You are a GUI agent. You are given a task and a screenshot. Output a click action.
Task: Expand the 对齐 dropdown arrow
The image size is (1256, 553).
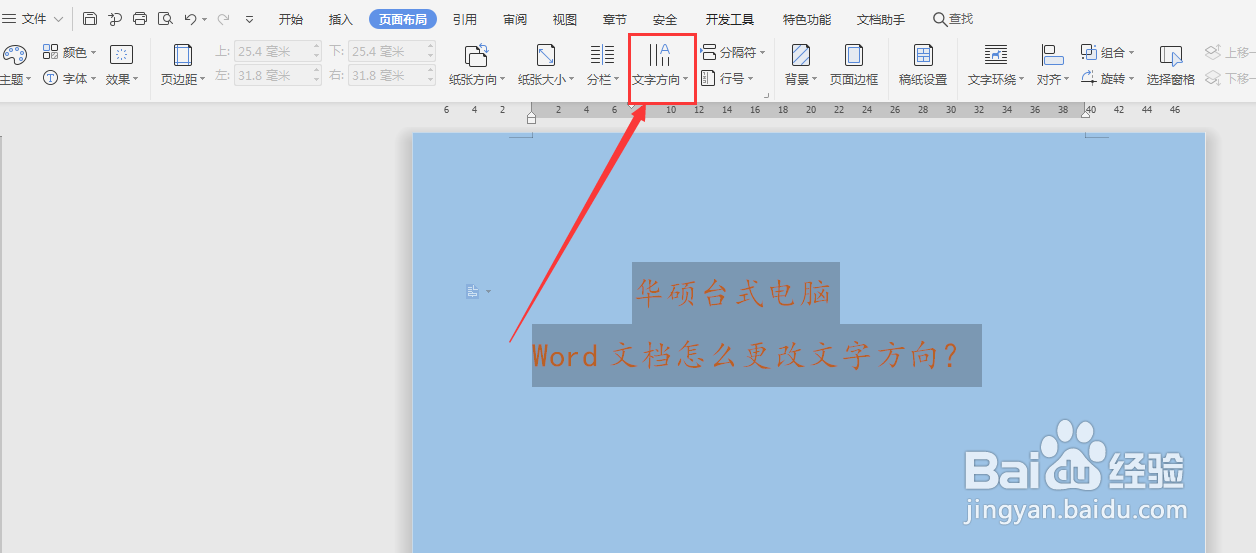pos(1066,80)
